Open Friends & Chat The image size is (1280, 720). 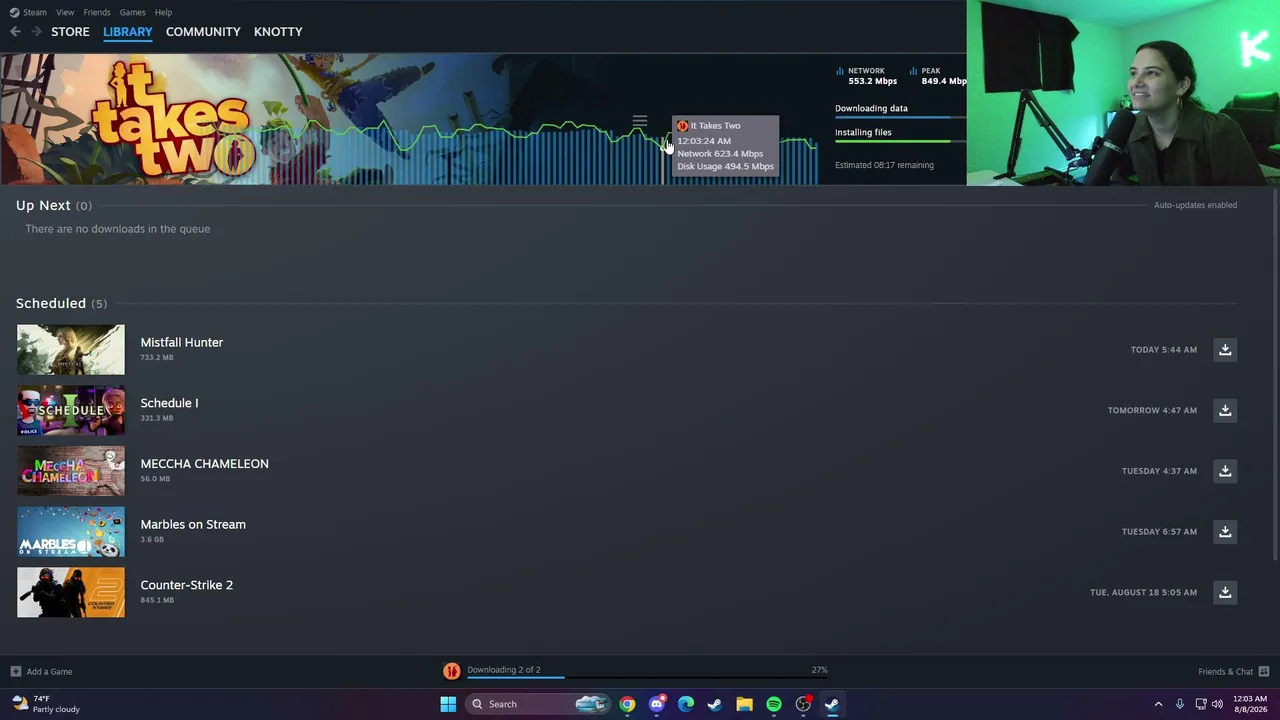click(1233, 672)
